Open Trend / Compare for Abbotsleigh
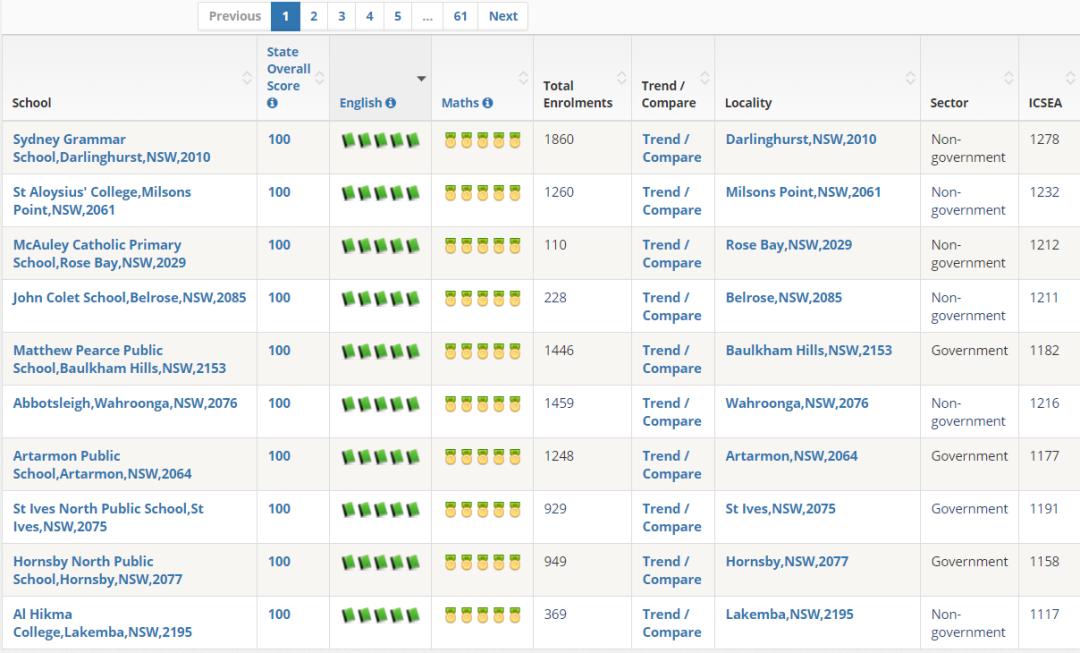Image resolution: width=1080 pixels, height=653 pixels. [672, 412]
